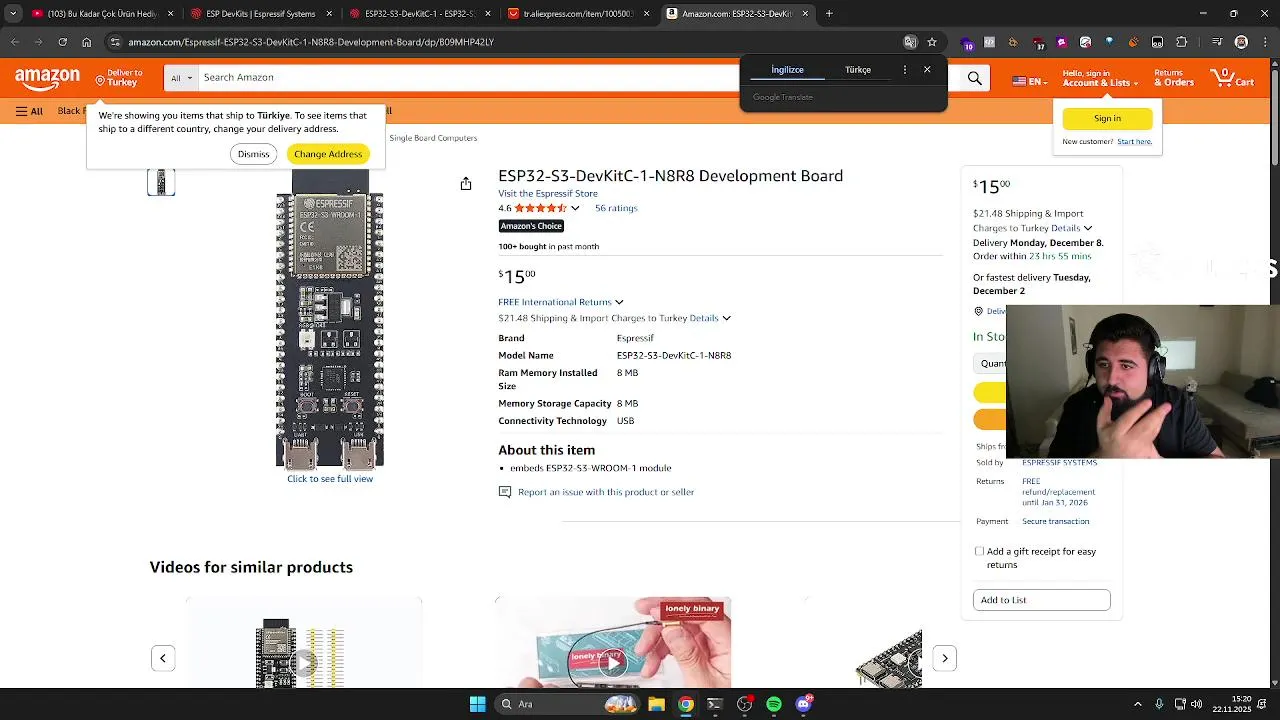This screenshot has height=720, width=1280.
Task: Visit the Espressif Store link
Action: point(548,194)
